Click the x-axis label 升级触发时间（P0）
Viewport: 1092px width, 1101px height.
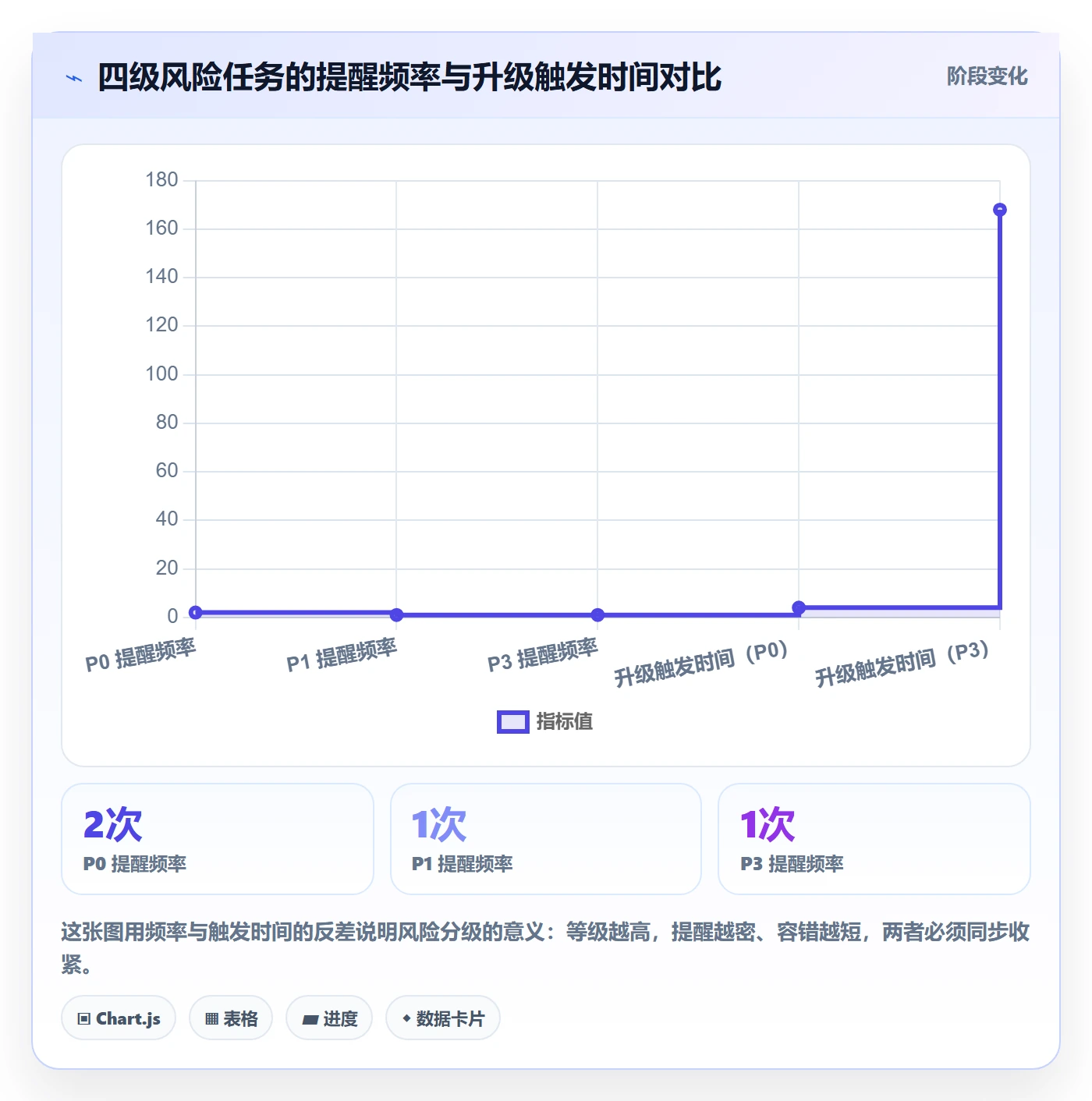coord(702,664)
